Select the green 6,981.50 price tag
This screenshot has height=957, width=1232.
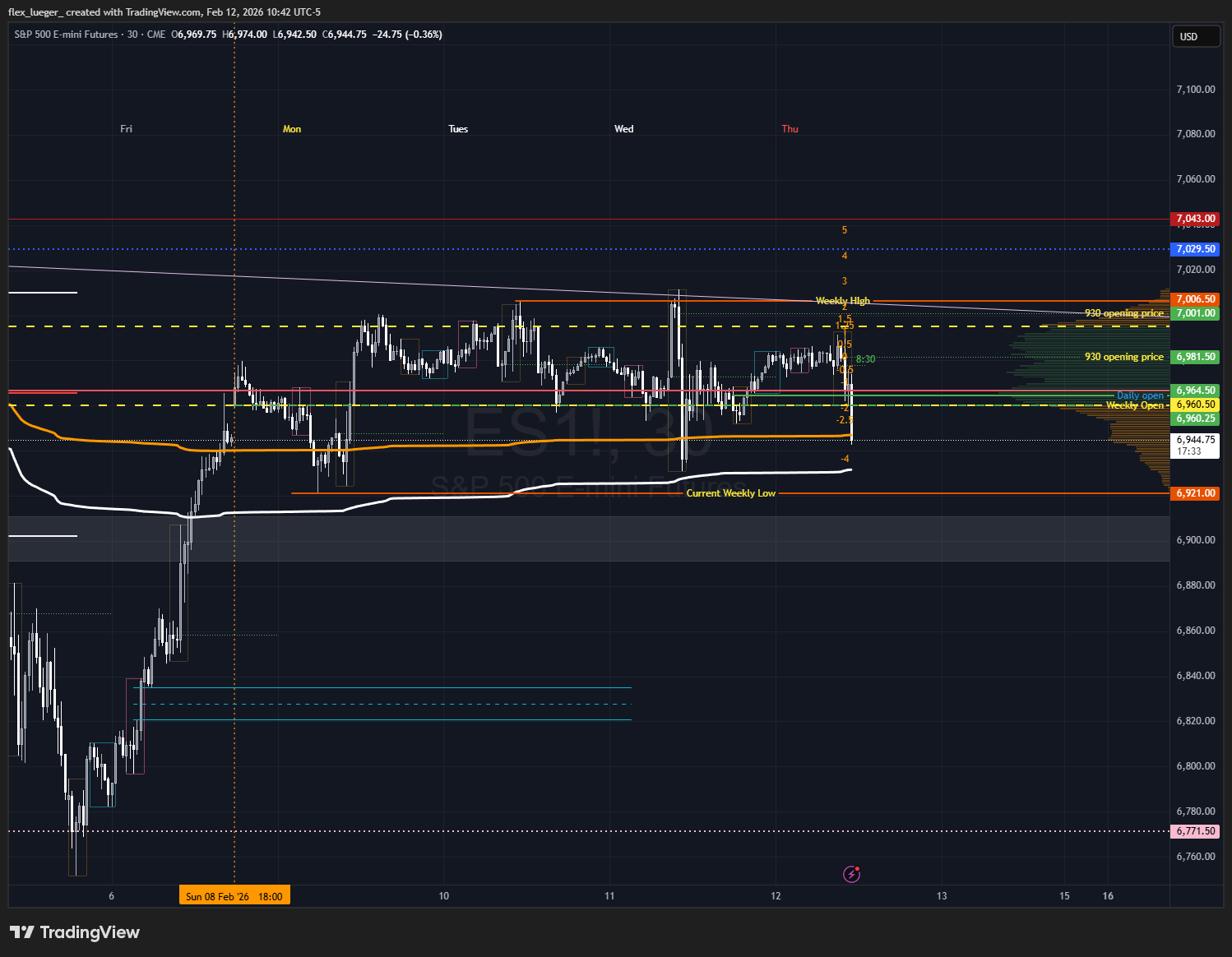tap(1194, 357)
